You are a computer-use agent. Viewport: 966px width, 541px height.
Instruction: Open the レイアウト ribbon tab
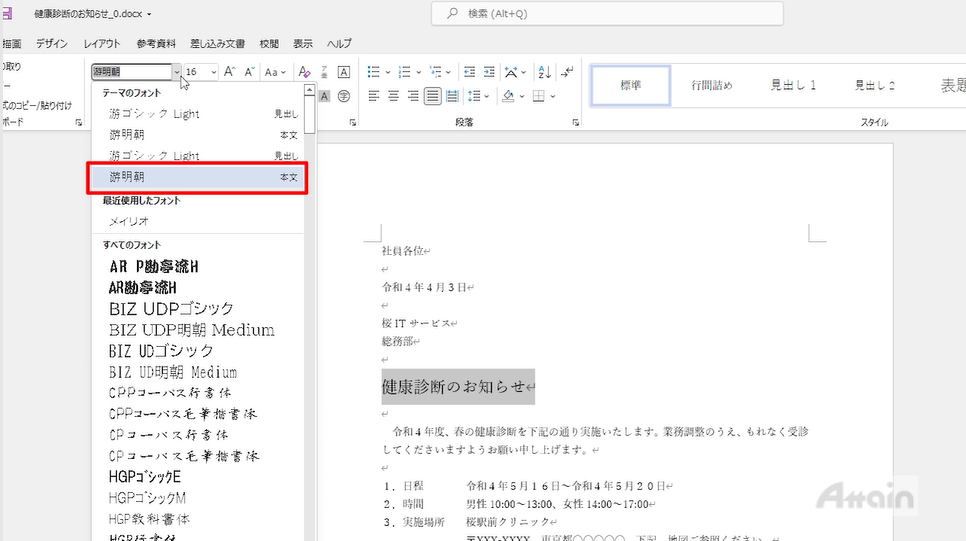[x=102, y=44]
